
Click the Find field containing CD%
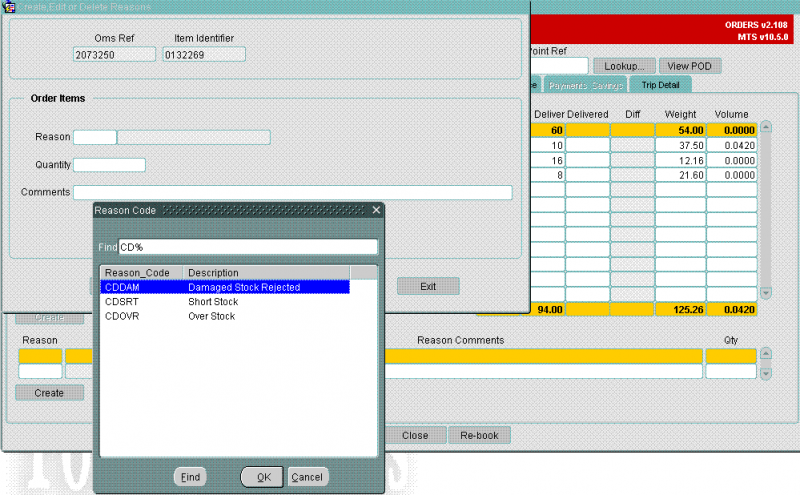pos(248,247)
